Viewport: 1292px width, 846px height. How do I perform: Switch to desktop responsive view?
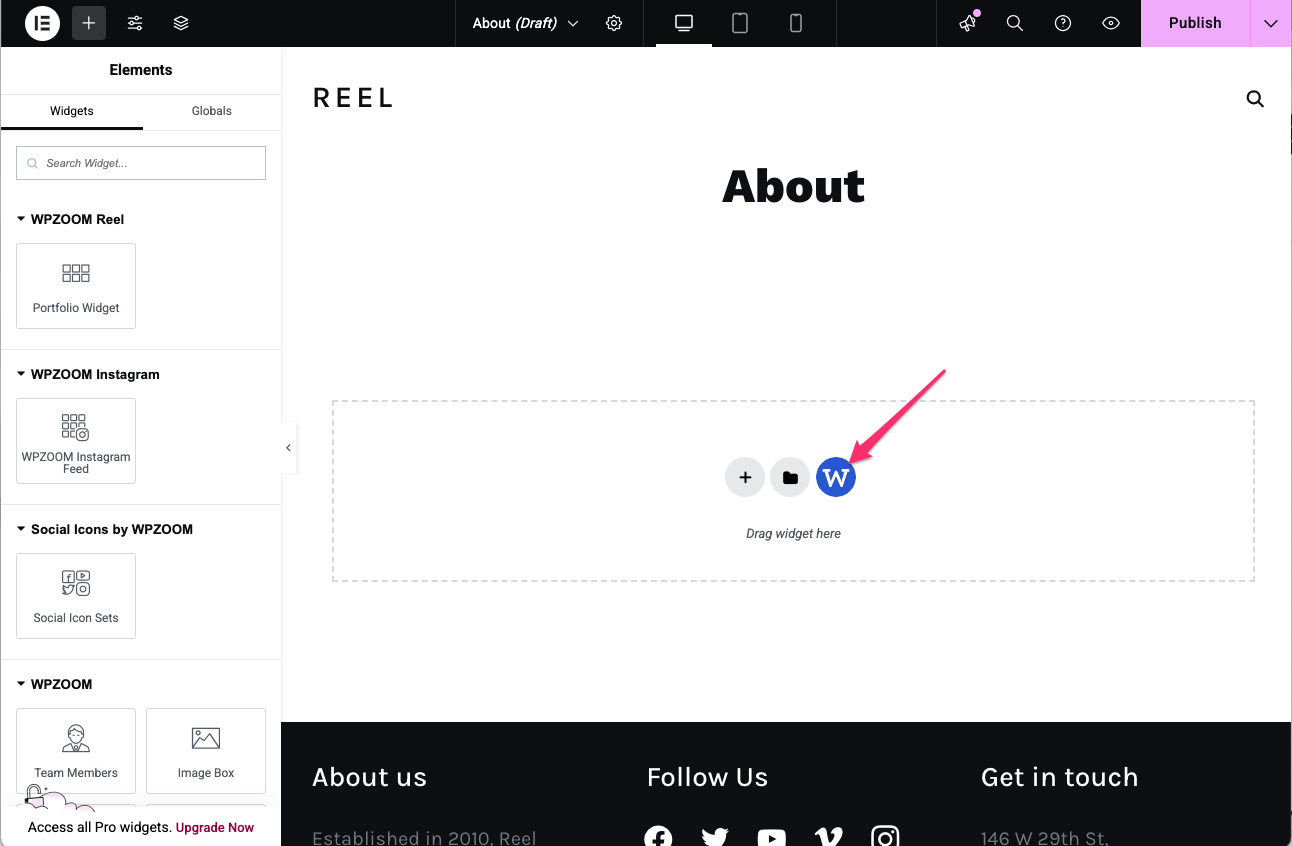[x=684, y=23]
